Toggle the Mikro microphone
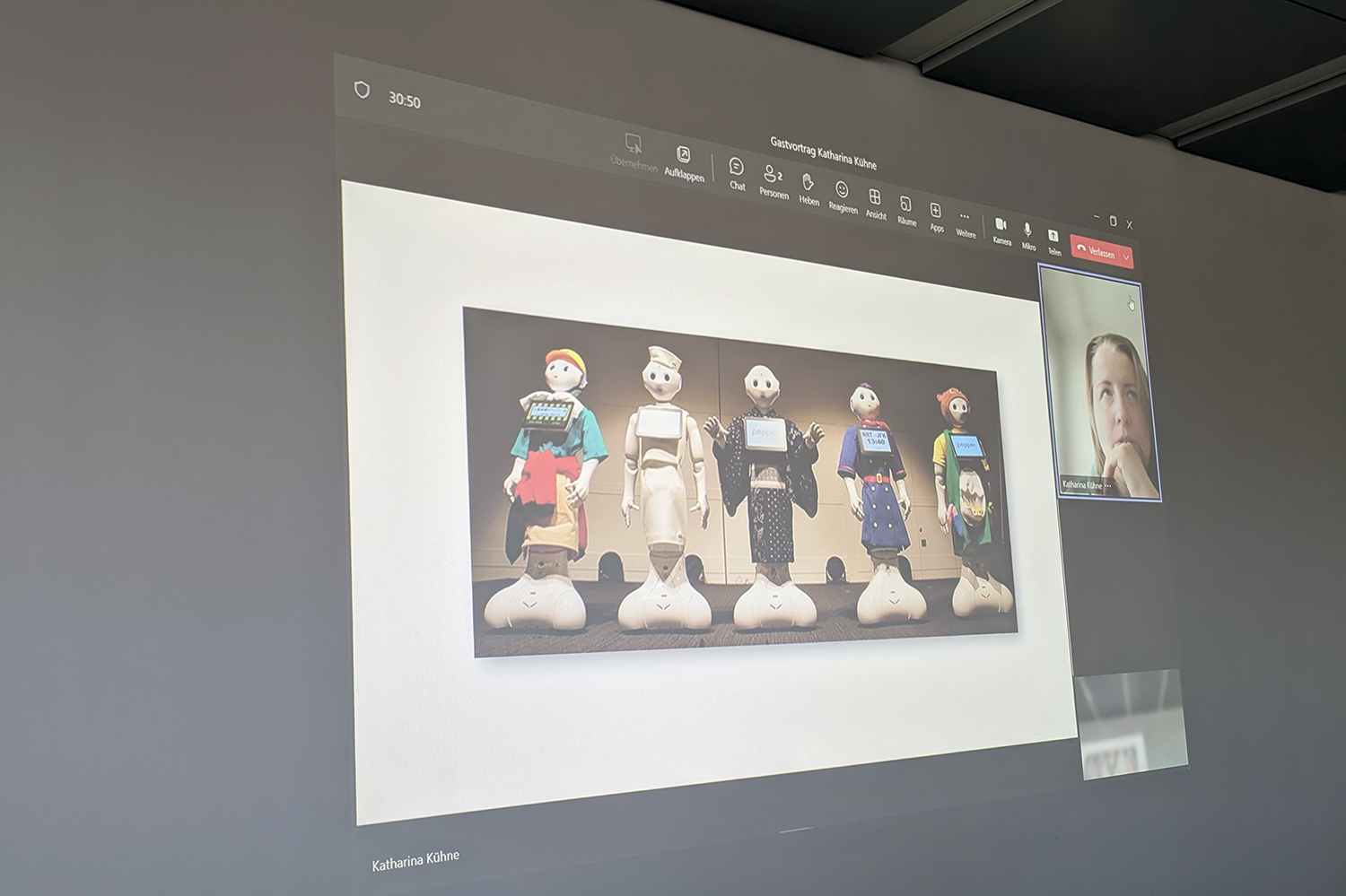This screenshot has width=1346, height=896. [x=1028, y=236]
